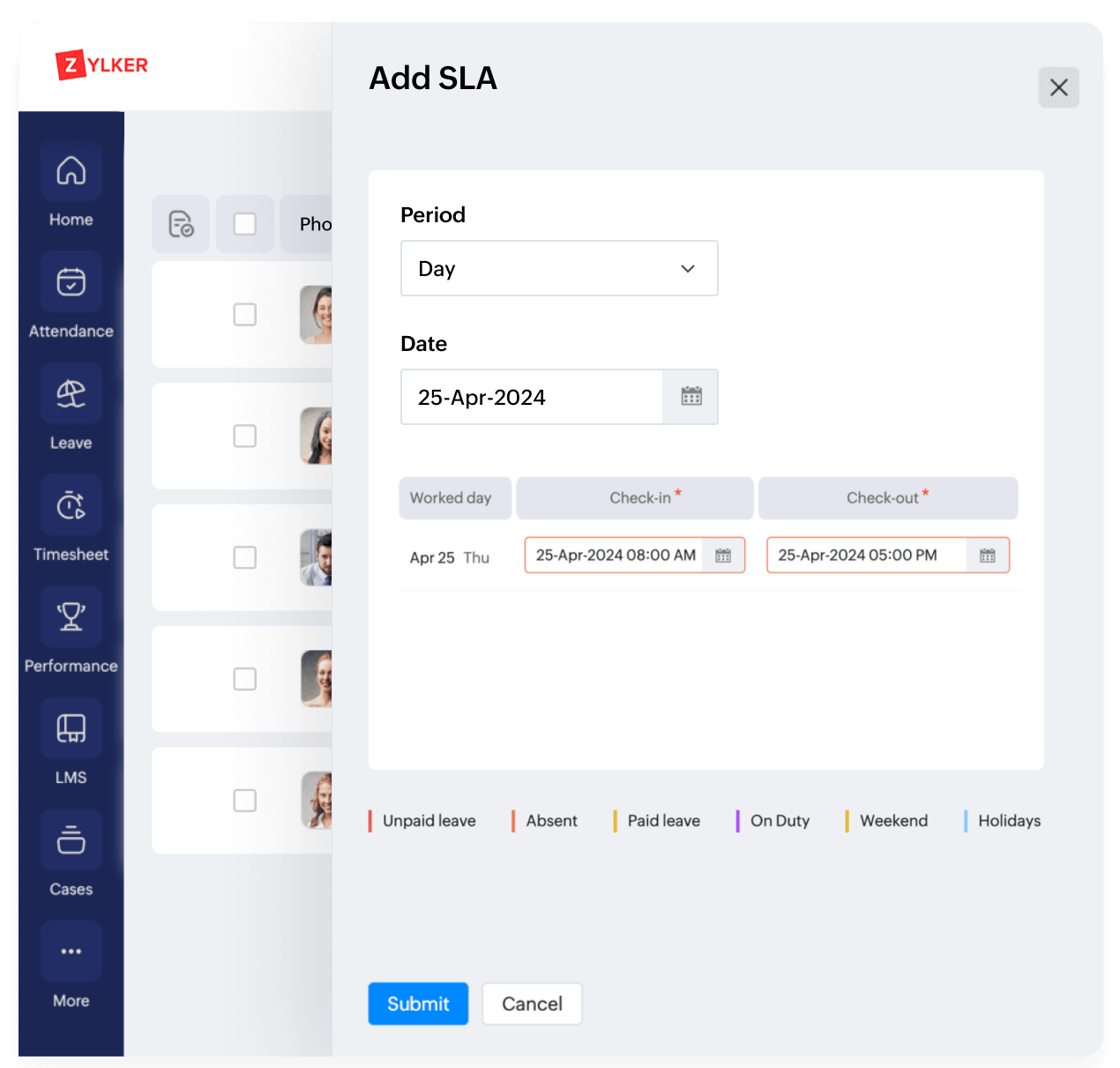The image size is (1120, 1068).
Task: Open the More ellipsis icon
Action: point(71,952)
